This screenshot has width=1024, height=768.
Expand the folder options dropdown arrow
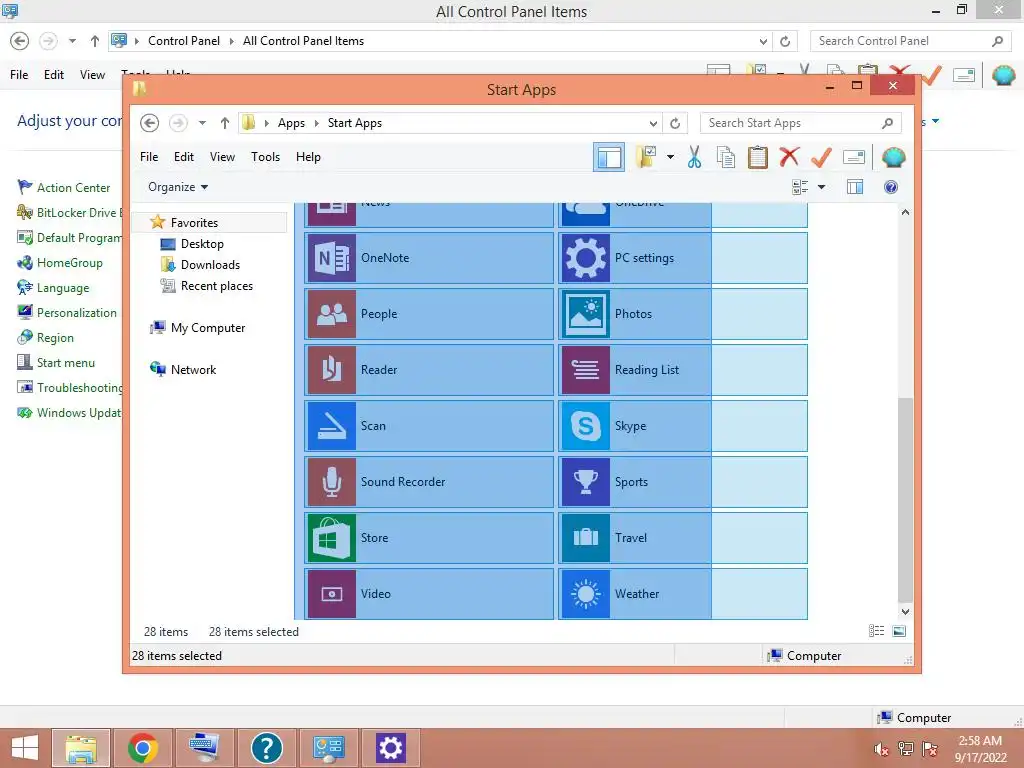670,157
